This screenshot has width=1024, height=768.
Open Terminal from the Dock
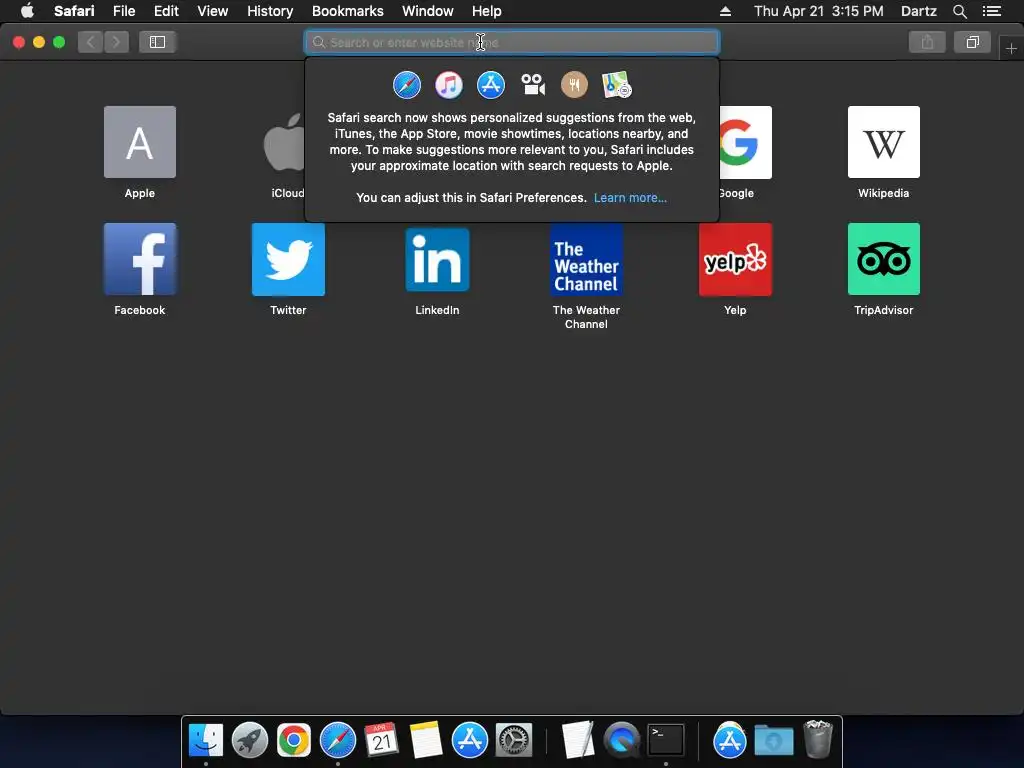click(665, 740)
